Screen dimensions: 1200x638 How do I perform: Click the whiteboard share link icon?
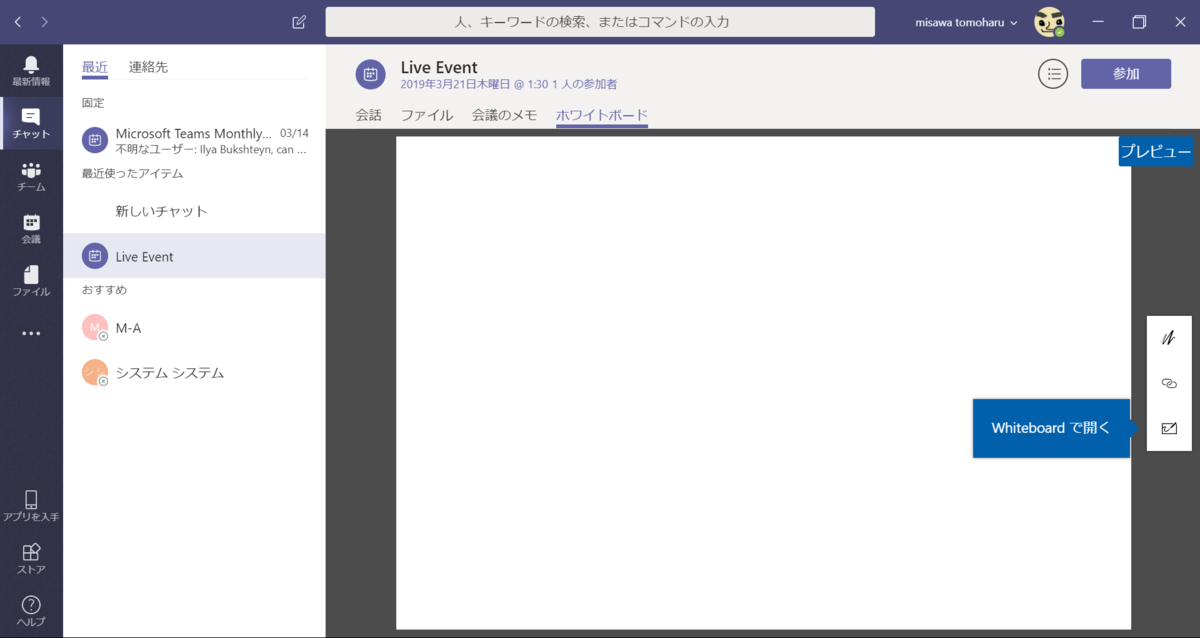pos(1169,383)
